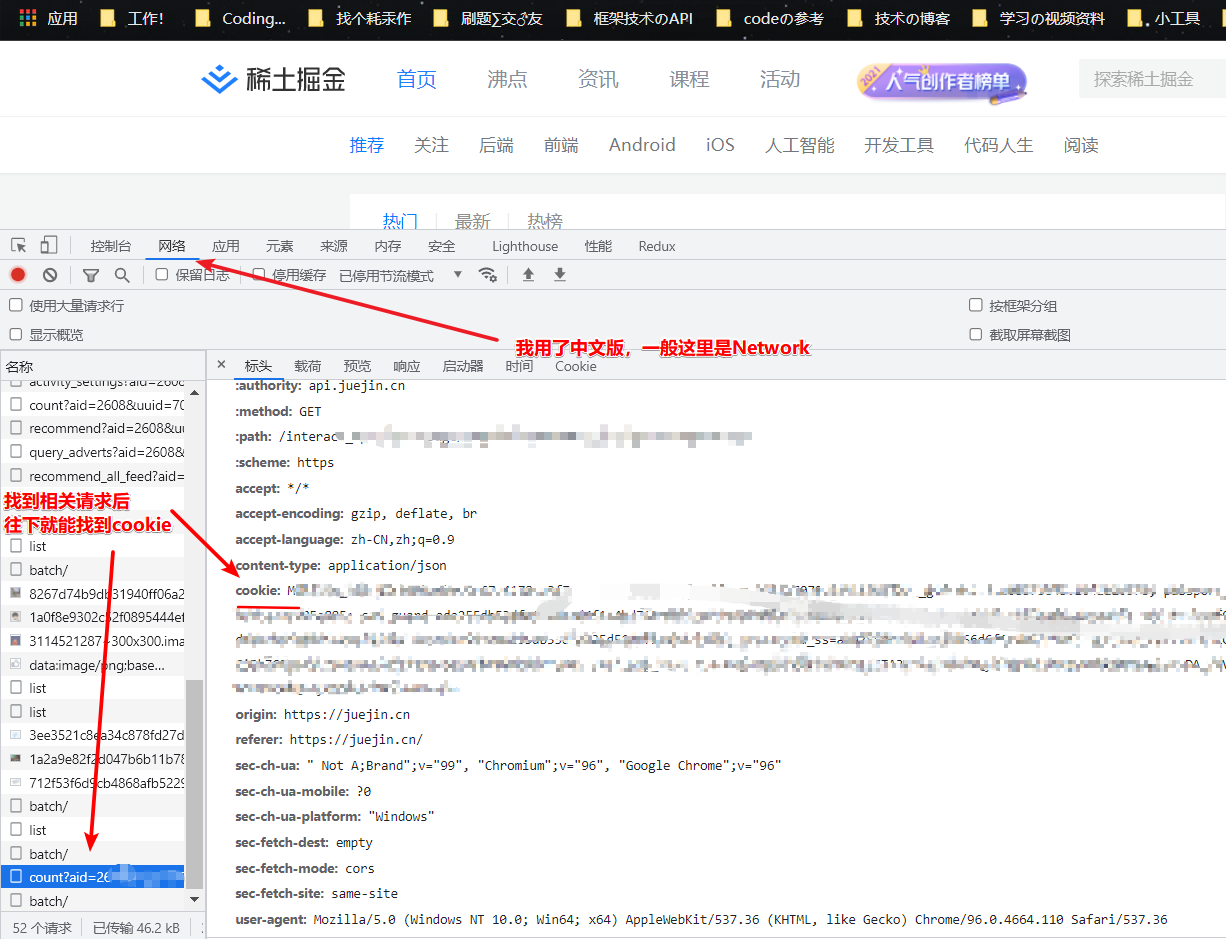The width and height of the screenshot is (1226, 939).
Task: Stop recording network log with red button
Action: click(x=18, y=275)
